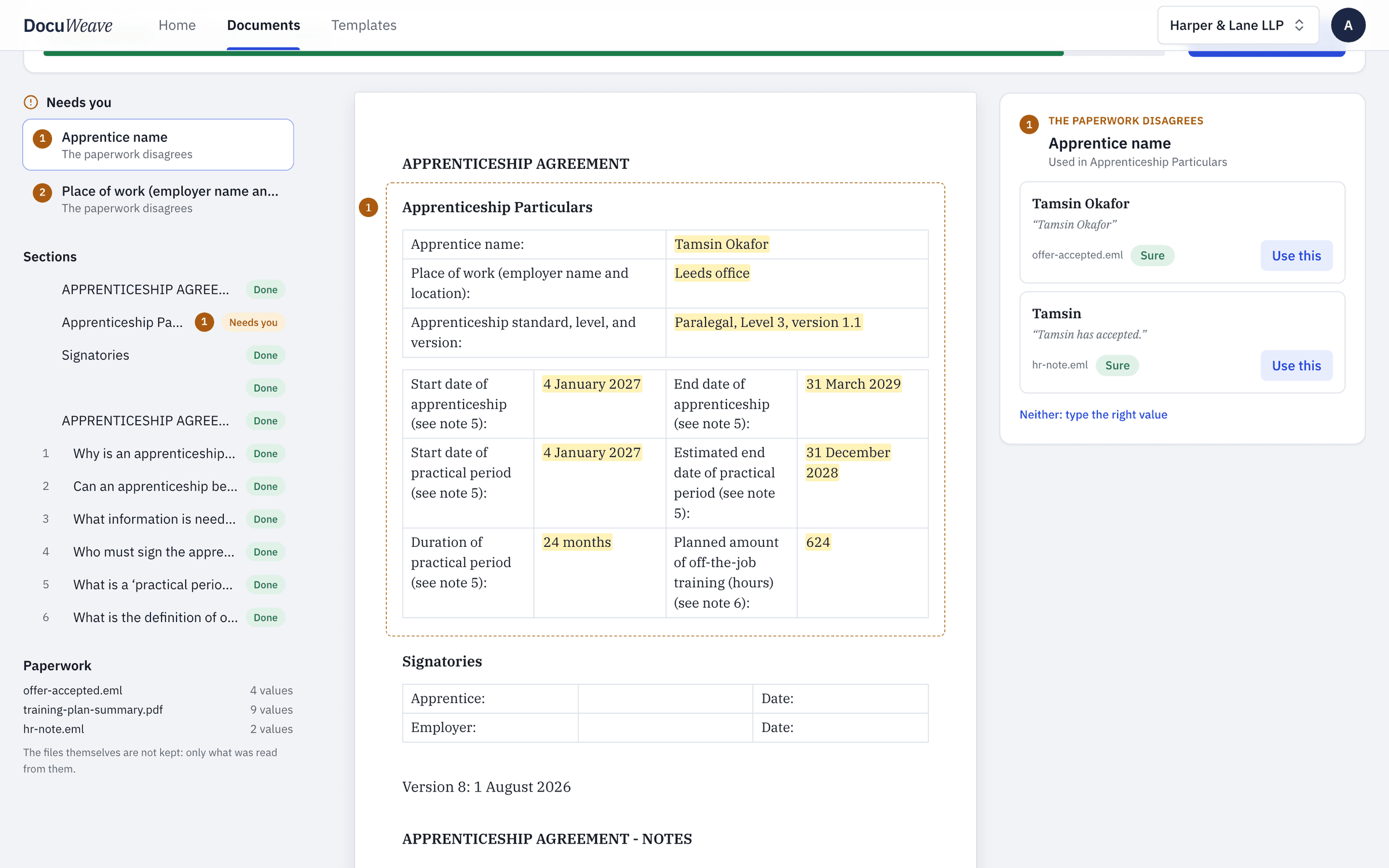Select the Documents tab
This screenshot has height=868, width=1389.
[x=263, y=25]
